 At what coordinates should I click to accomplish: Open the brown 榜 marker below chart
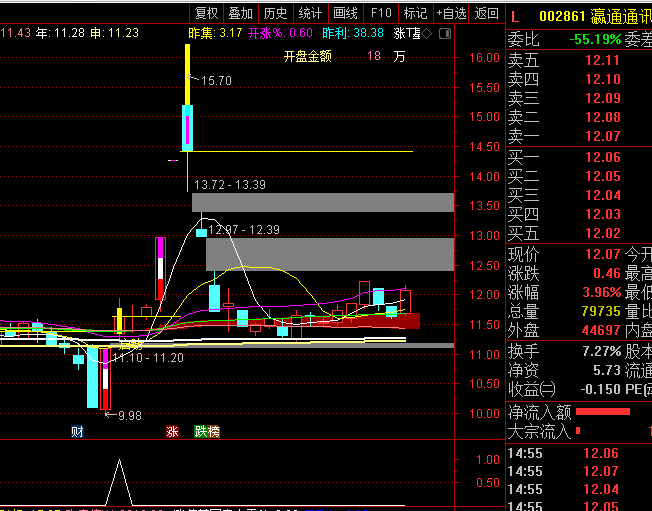[214, 432]
